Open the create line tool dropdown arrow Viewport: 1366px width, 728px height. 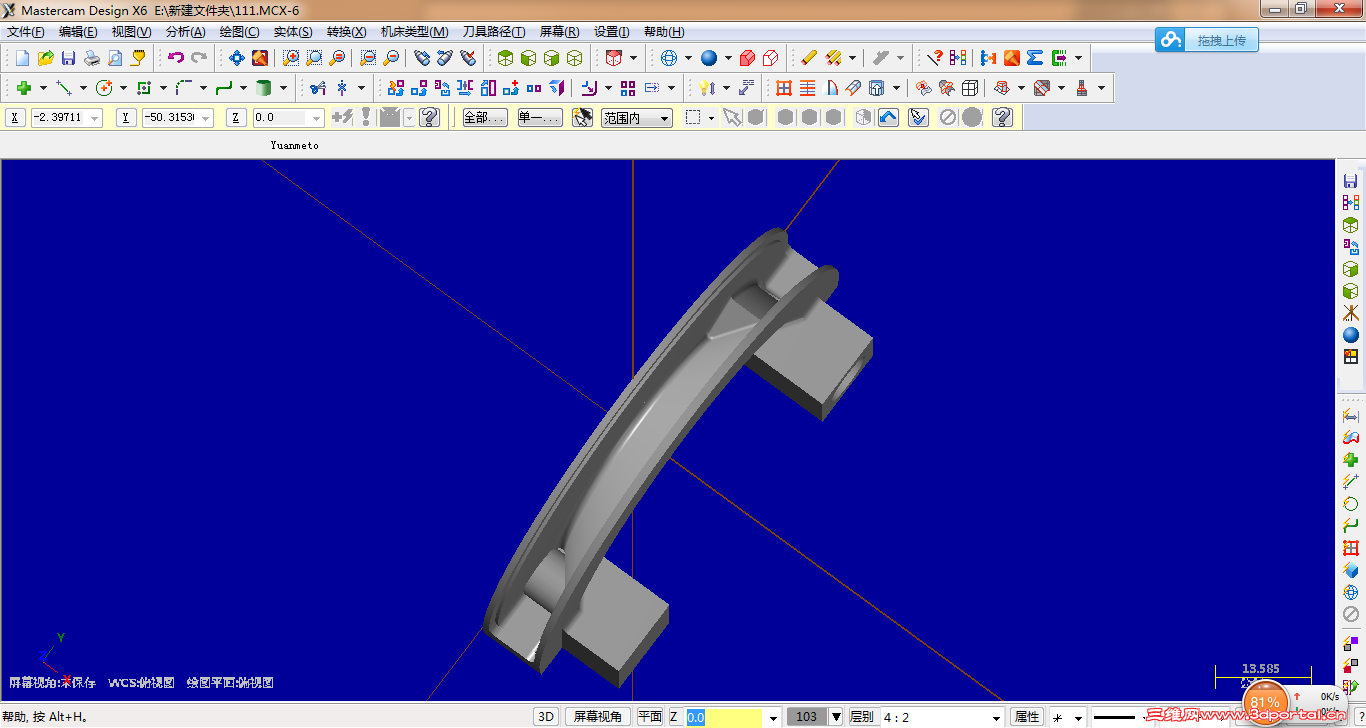pos(83,88)
